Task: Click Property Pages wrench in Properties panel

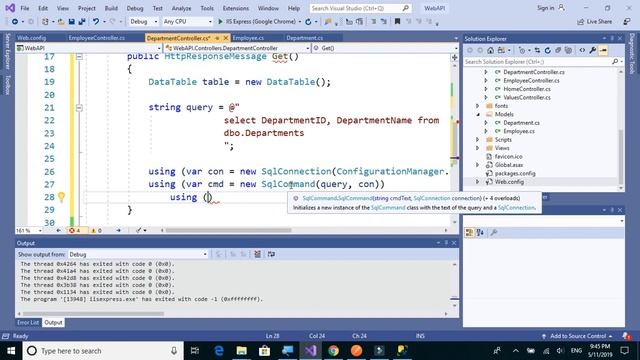Action: (493, 233)
